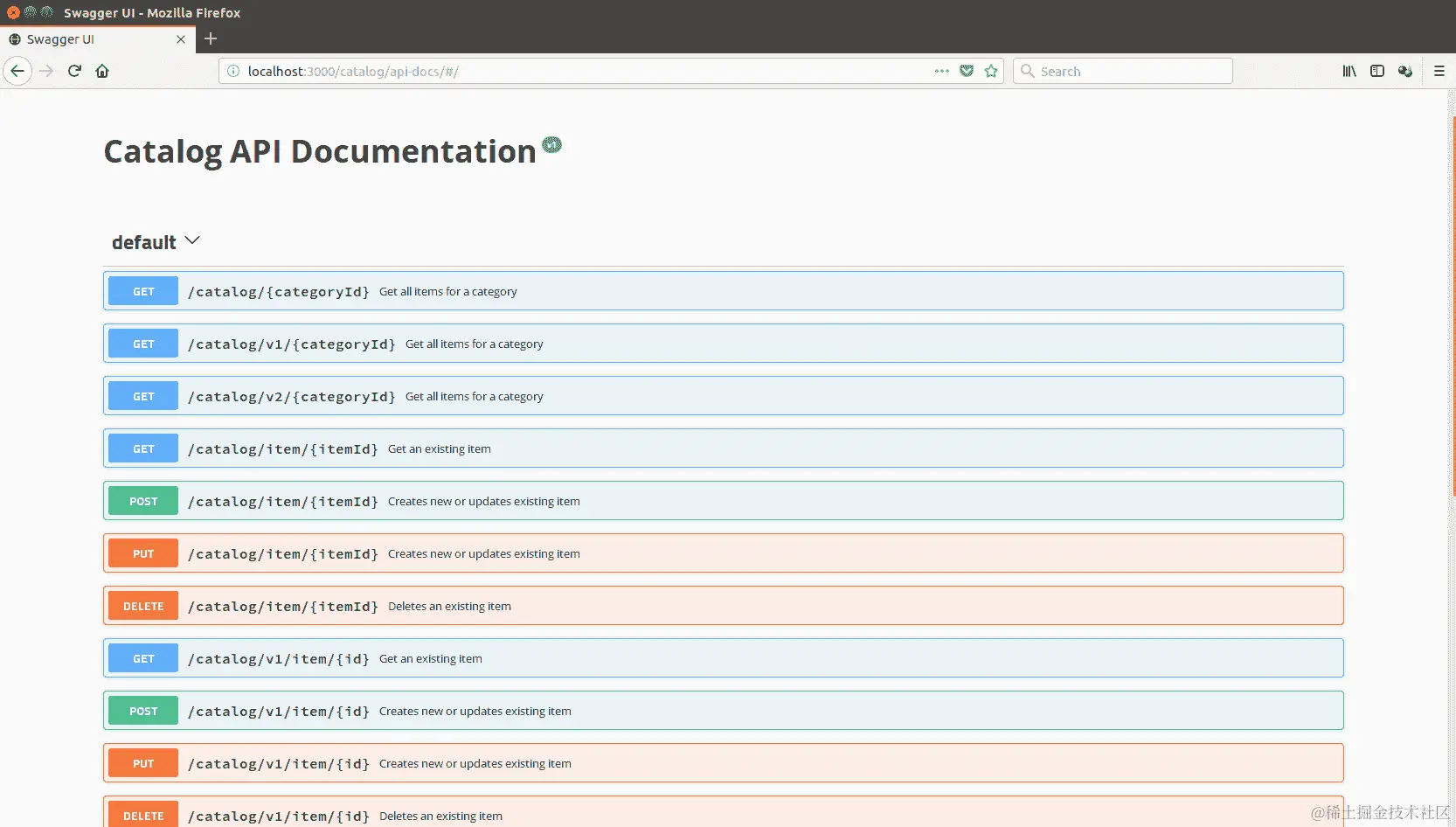Click the Catalog API Documentation title

(320, 152)
